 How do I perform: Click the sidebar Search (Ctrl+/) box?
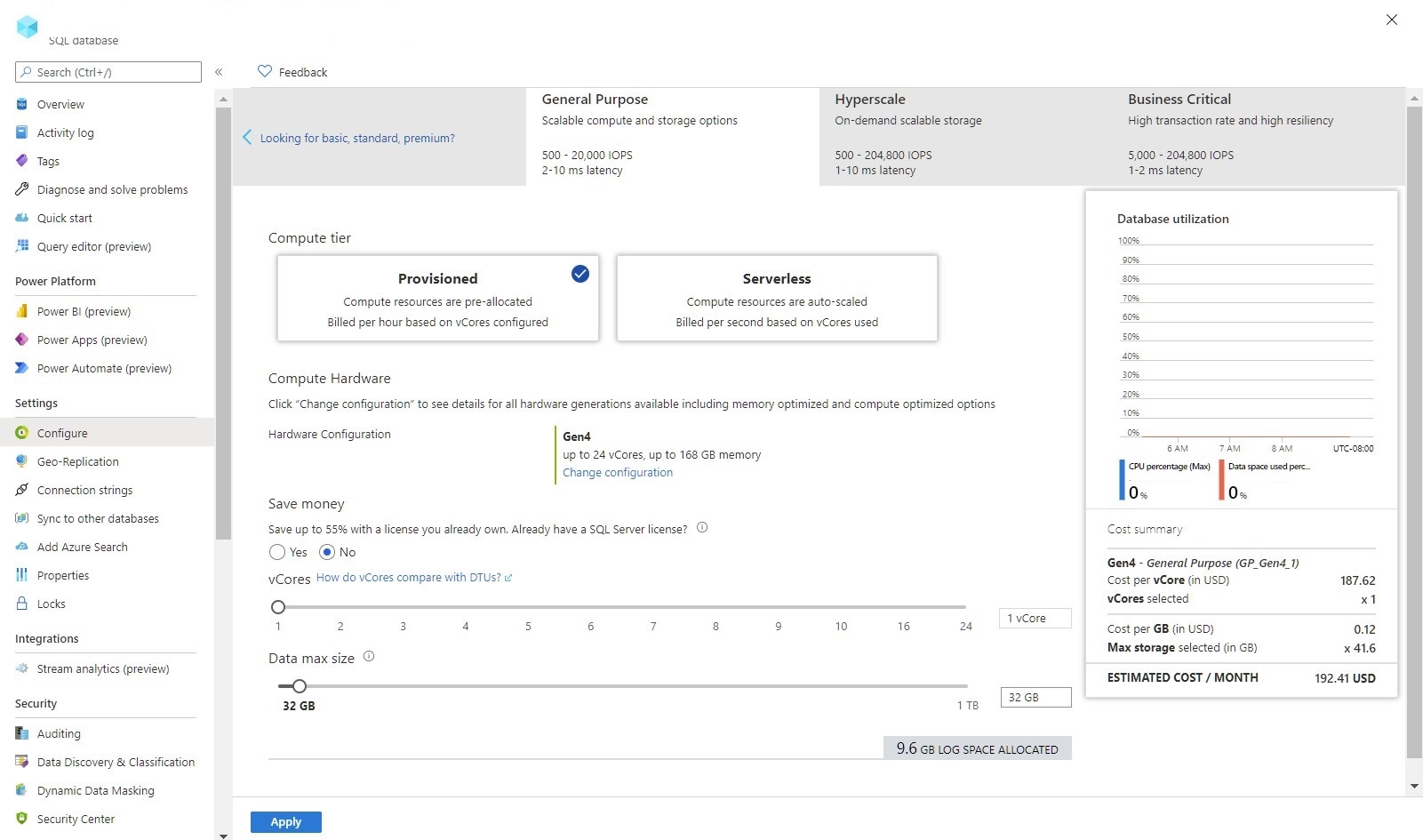coord(108,72)
